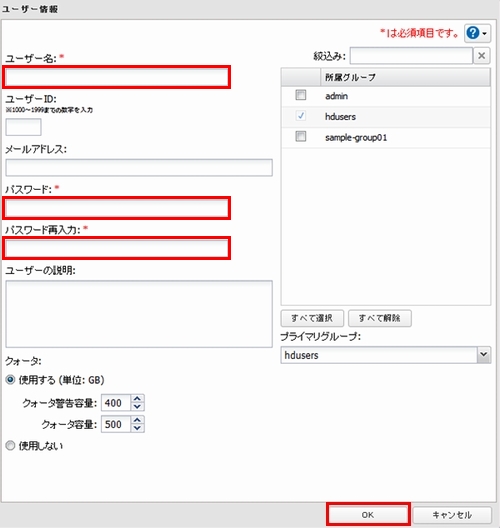
Task: Focus the メールアドレス input field
Action: click(139, 168)
